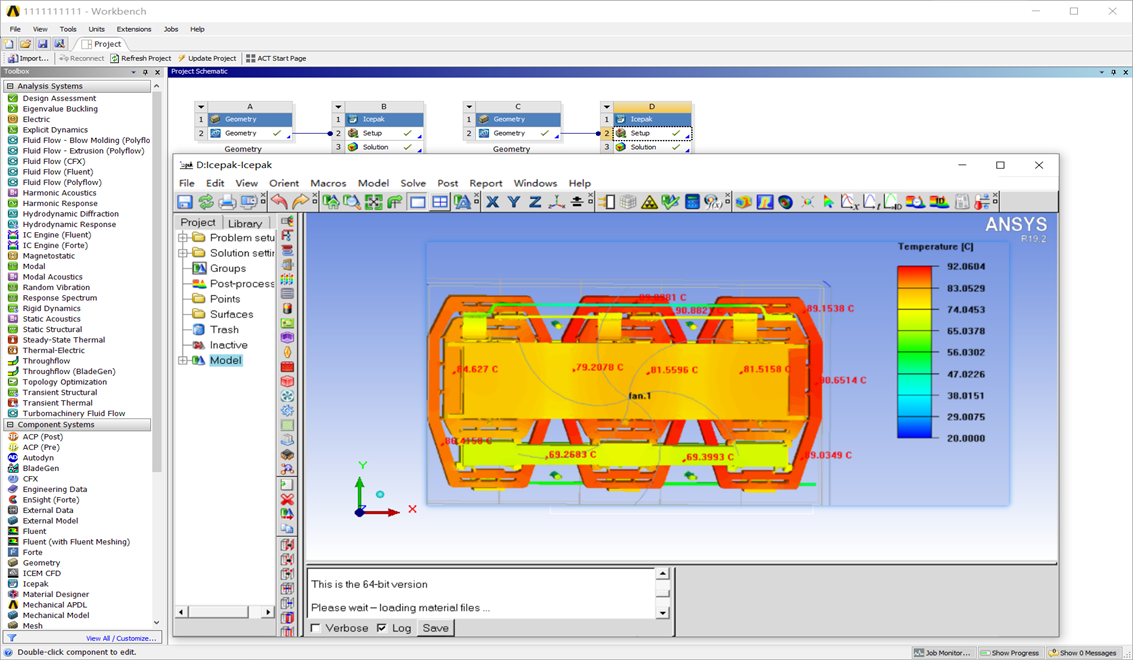Click the red X delete icon in the object toolbar
This screenshot has height=660, width=1133.
click(287, 498)
